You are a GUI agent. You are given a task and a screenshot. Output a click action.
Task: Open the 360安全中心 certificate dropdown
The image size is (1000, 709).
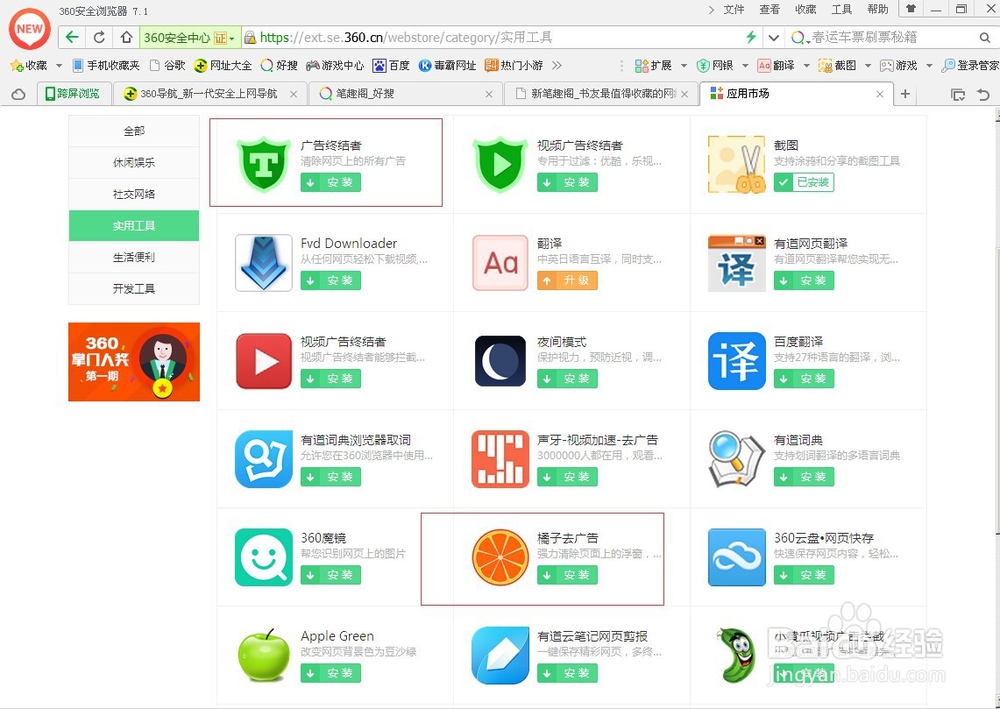(232, 38)
